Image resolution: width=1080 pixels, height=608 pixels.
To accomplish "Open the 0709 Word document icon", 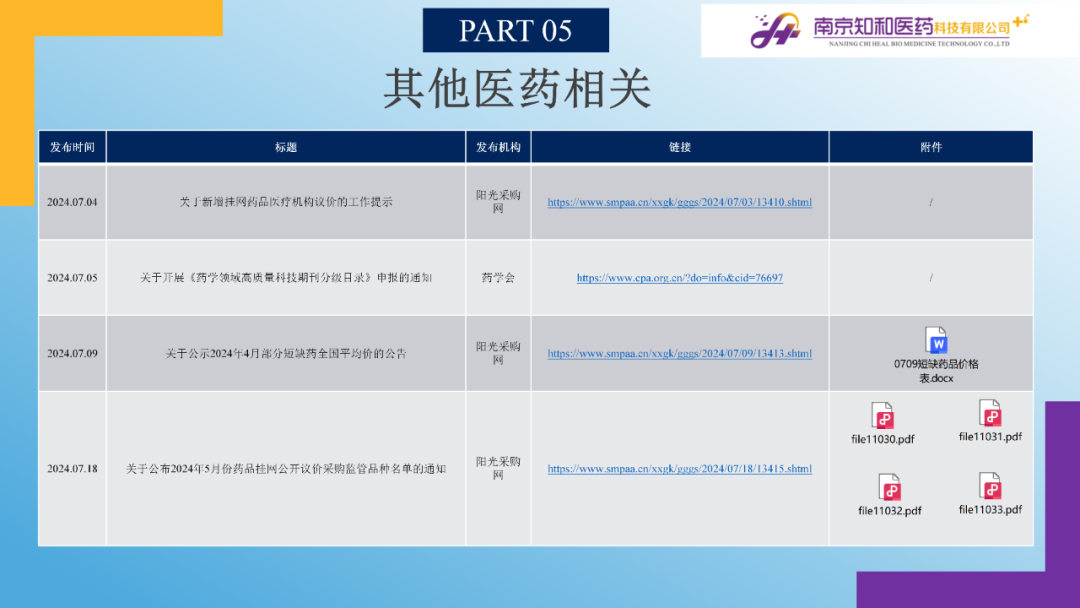I will (936, 341).
